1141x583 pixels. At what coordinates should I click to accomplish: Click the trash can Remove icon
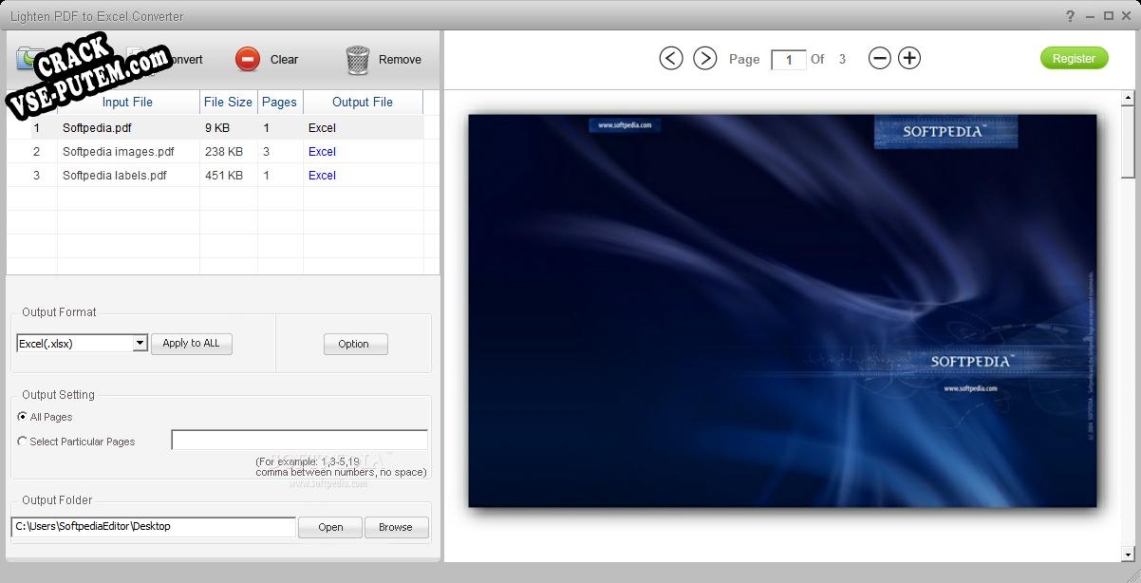[x=357, y=60]
